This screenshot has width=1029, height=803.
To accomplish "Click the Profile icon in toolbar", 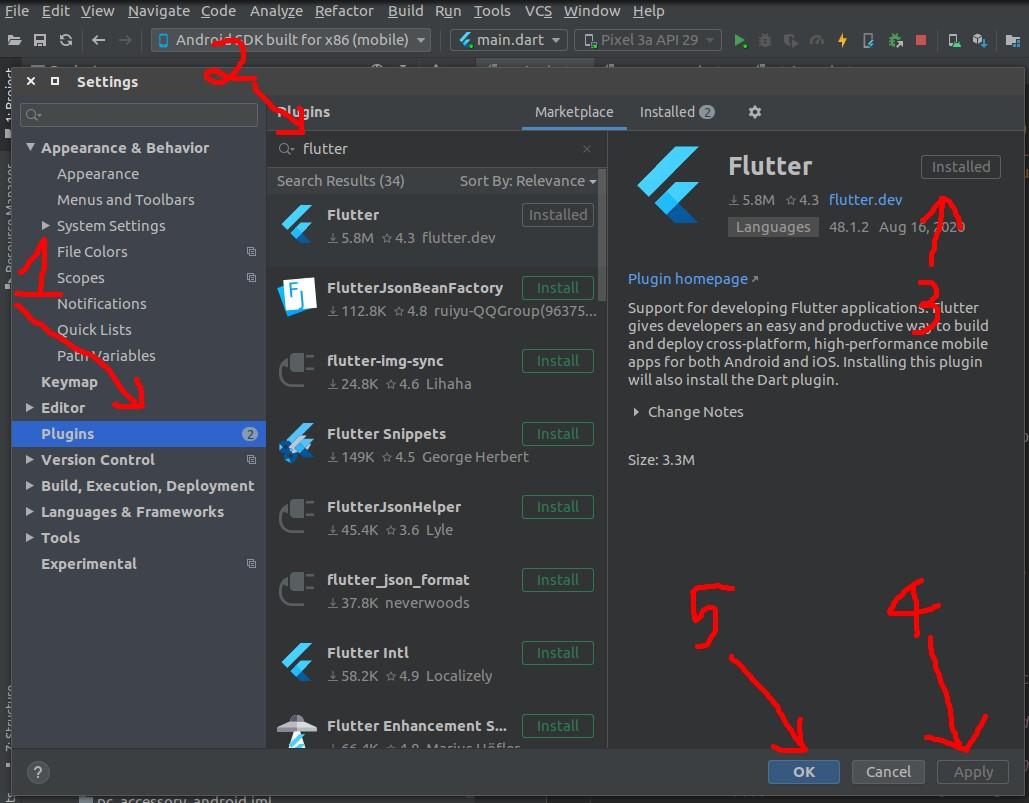I will [816, 41].
